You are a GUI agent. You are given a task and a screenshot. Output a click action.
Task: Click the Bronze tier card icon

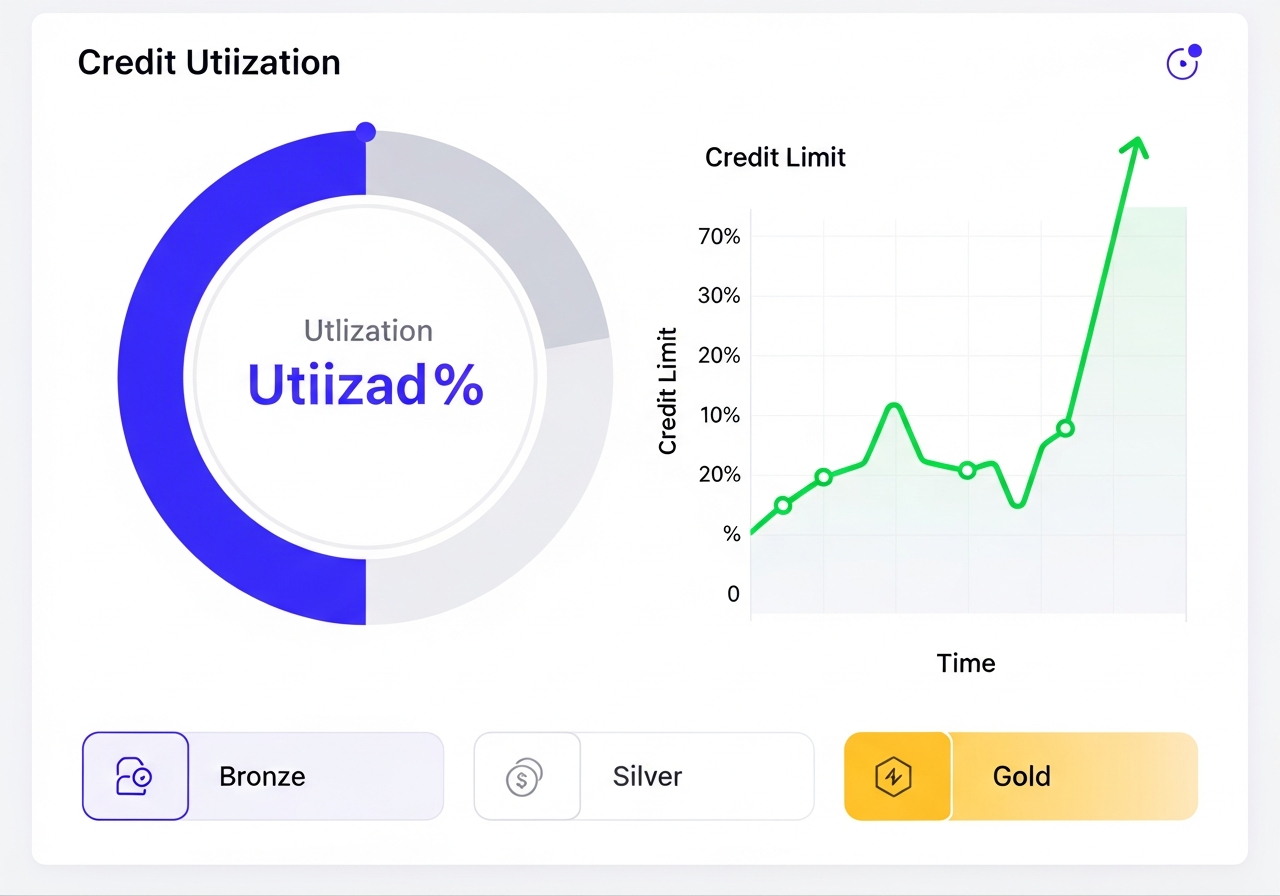point(135,776)
